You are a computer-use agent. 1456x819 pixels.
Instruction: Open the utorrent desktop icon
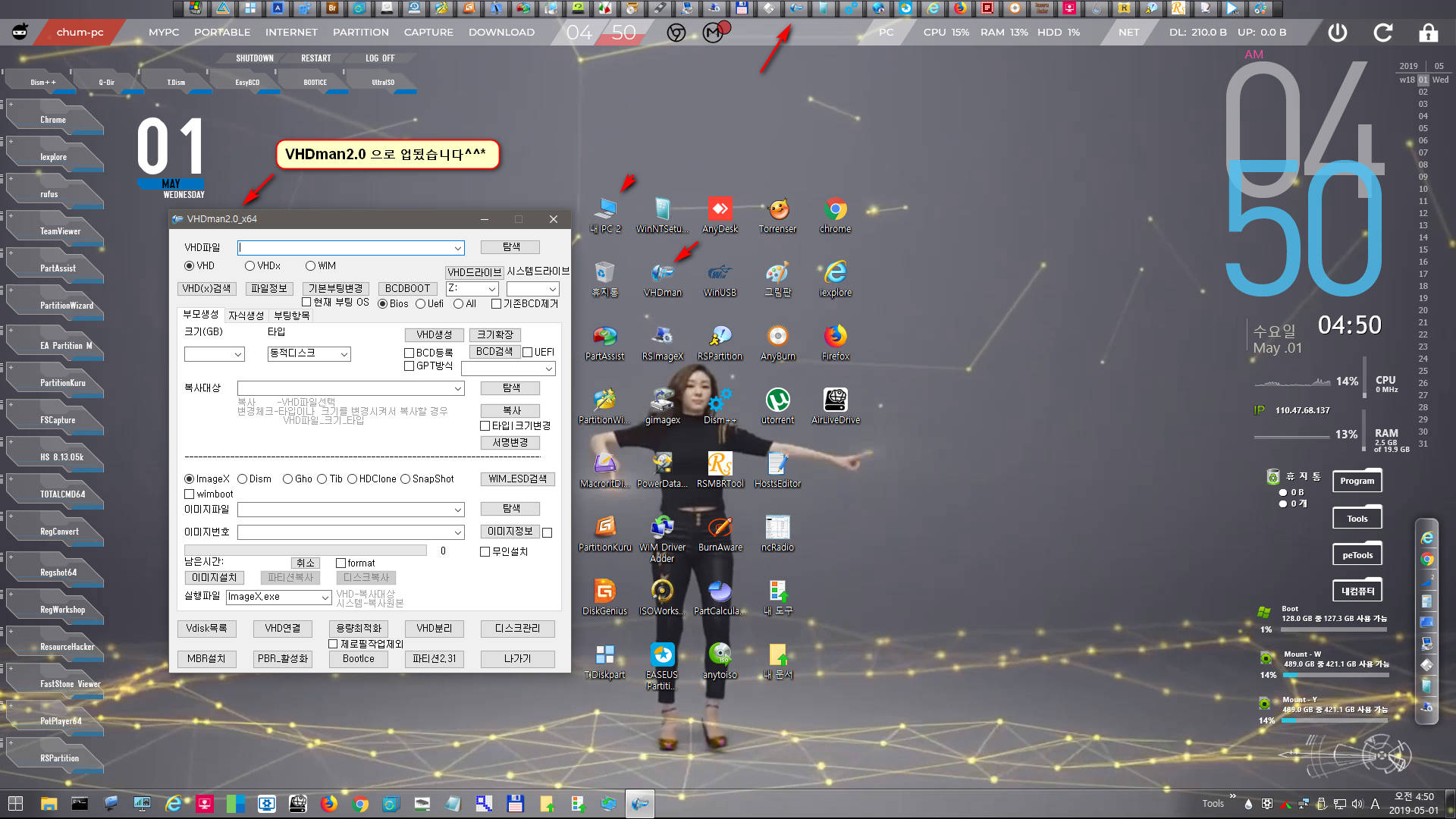coord(778,406)
